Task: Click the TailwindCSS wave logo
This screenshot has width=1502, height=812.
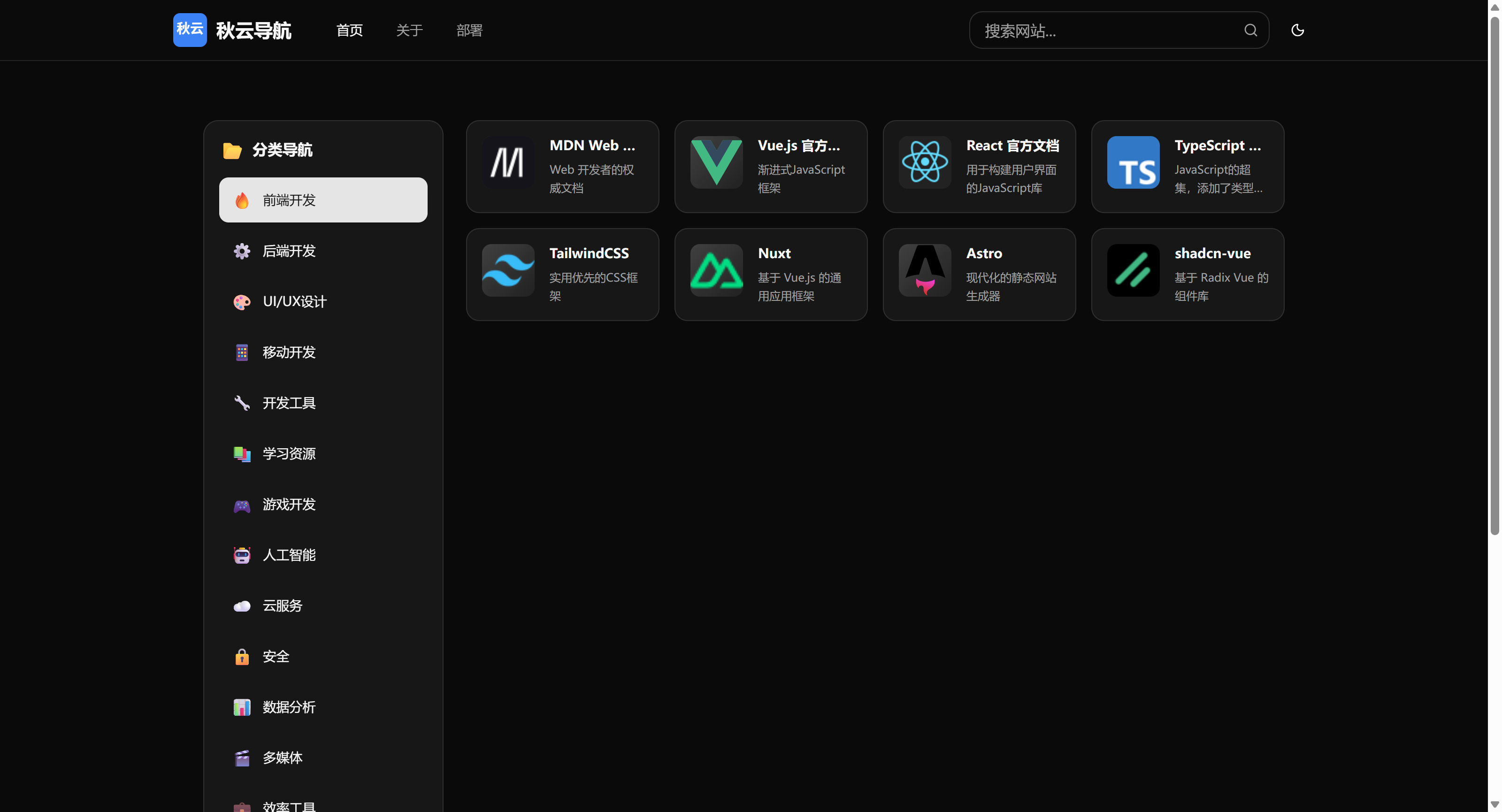Action: [508, 270]
